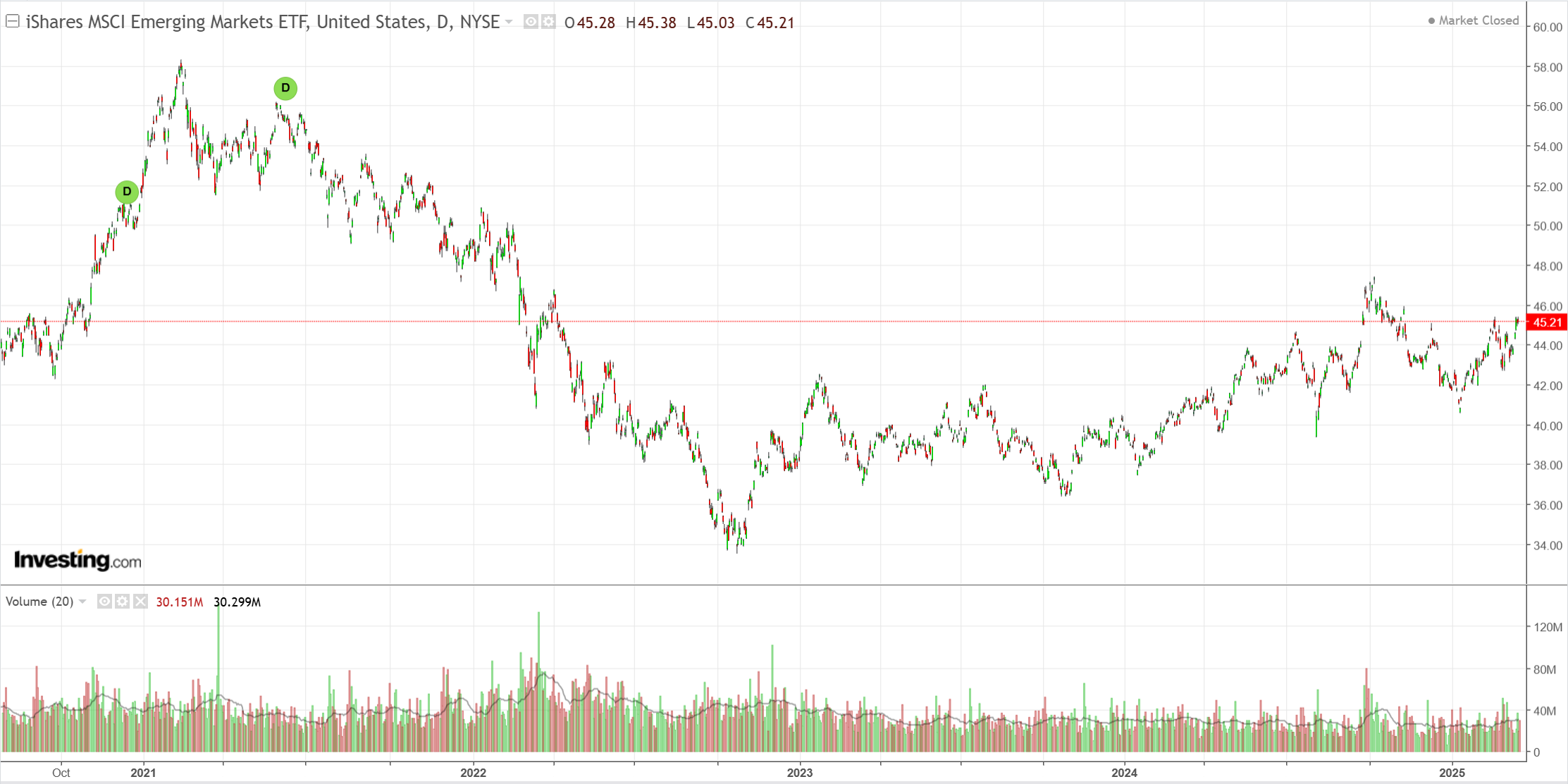Toggle main series visibility eye icon

tap(531, 22)
